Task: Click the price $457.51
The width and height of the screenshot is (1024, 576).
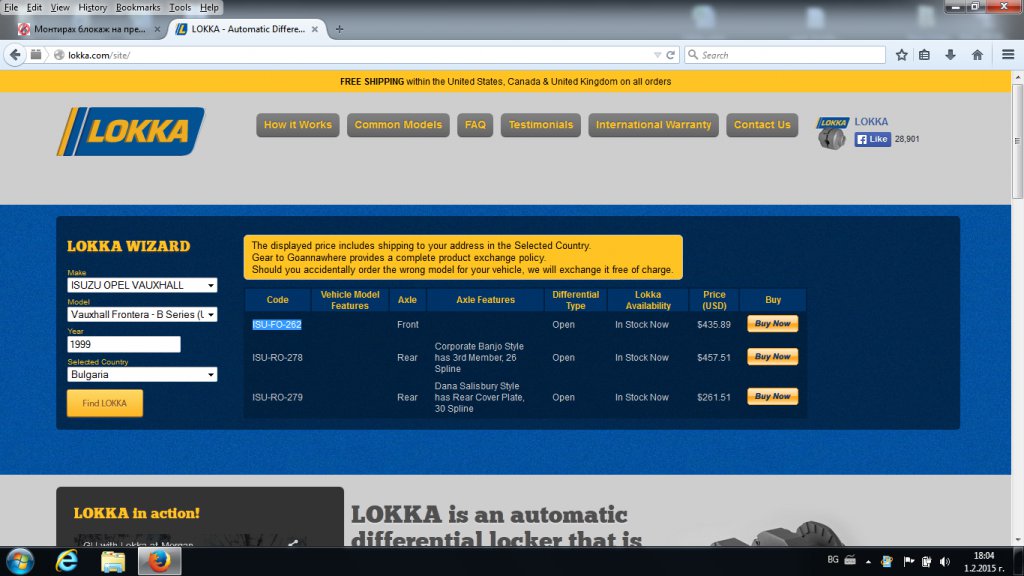Action: (714, 358)
